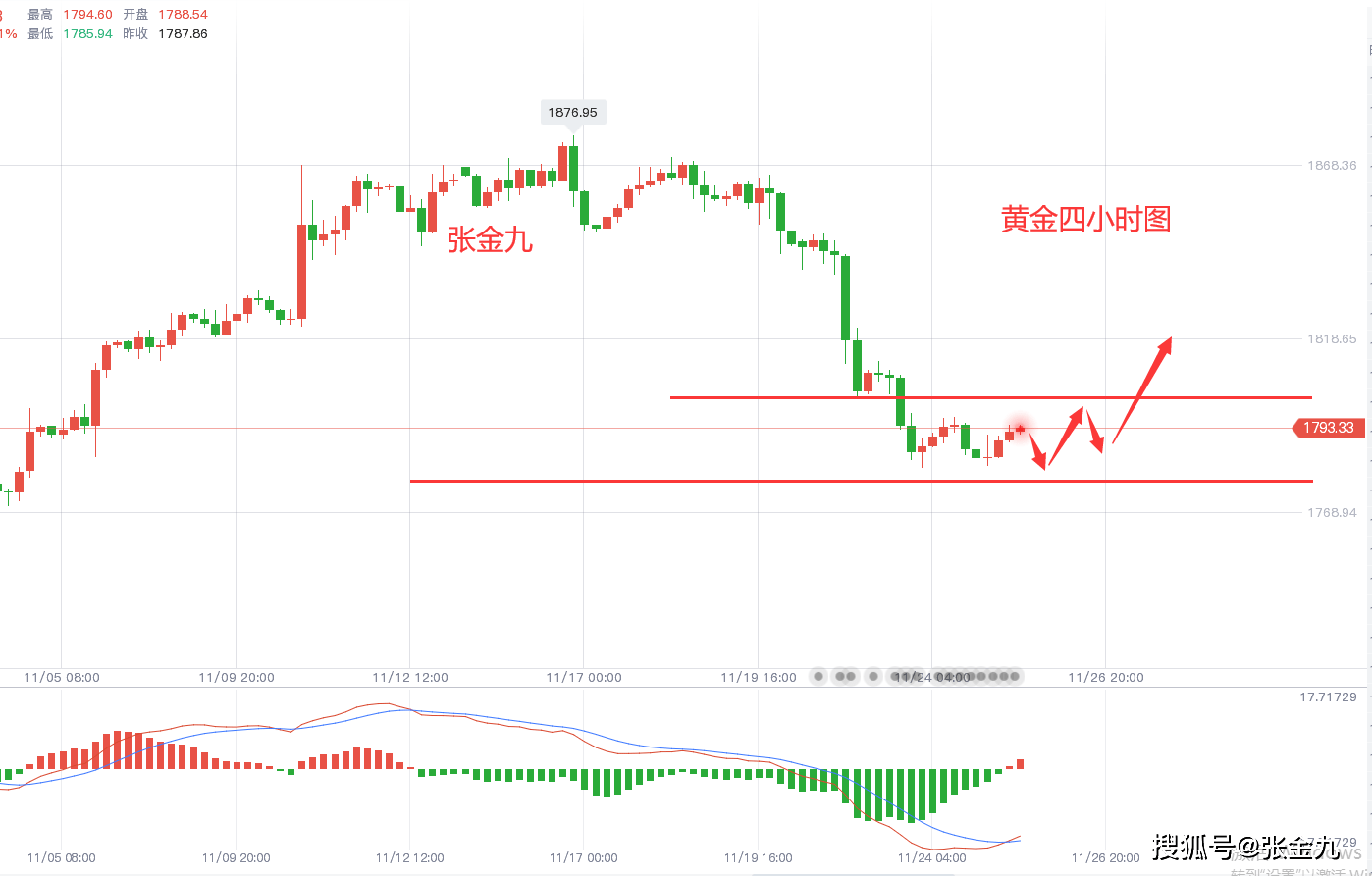The image size is (1372, 876).
Task: Click 11/24 04:00 in the MACD panel axis
Action: (932, 857)
